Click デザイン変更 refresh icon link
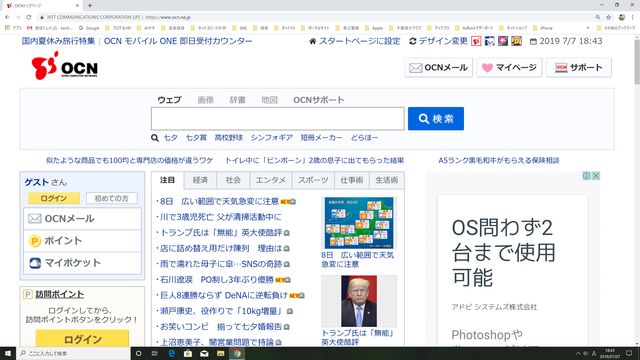This screenshot has height=360, width=640. click(x=438, y=41)
